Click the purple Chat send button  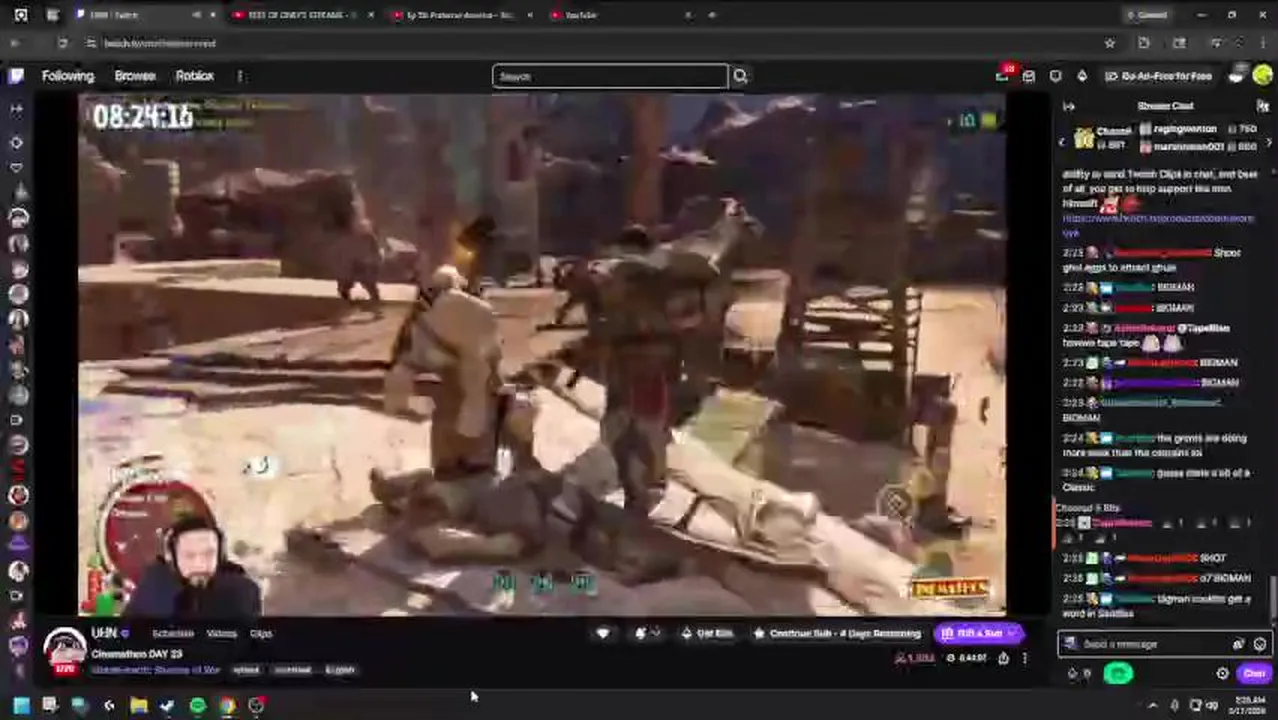click(x=1254, y=674)
